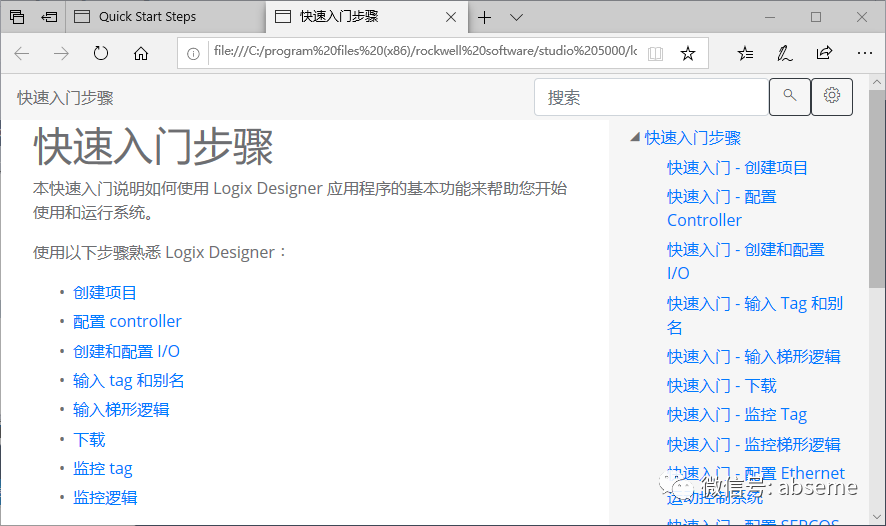Click the address bar URL

pyautogui.click(x=425, y=51)
